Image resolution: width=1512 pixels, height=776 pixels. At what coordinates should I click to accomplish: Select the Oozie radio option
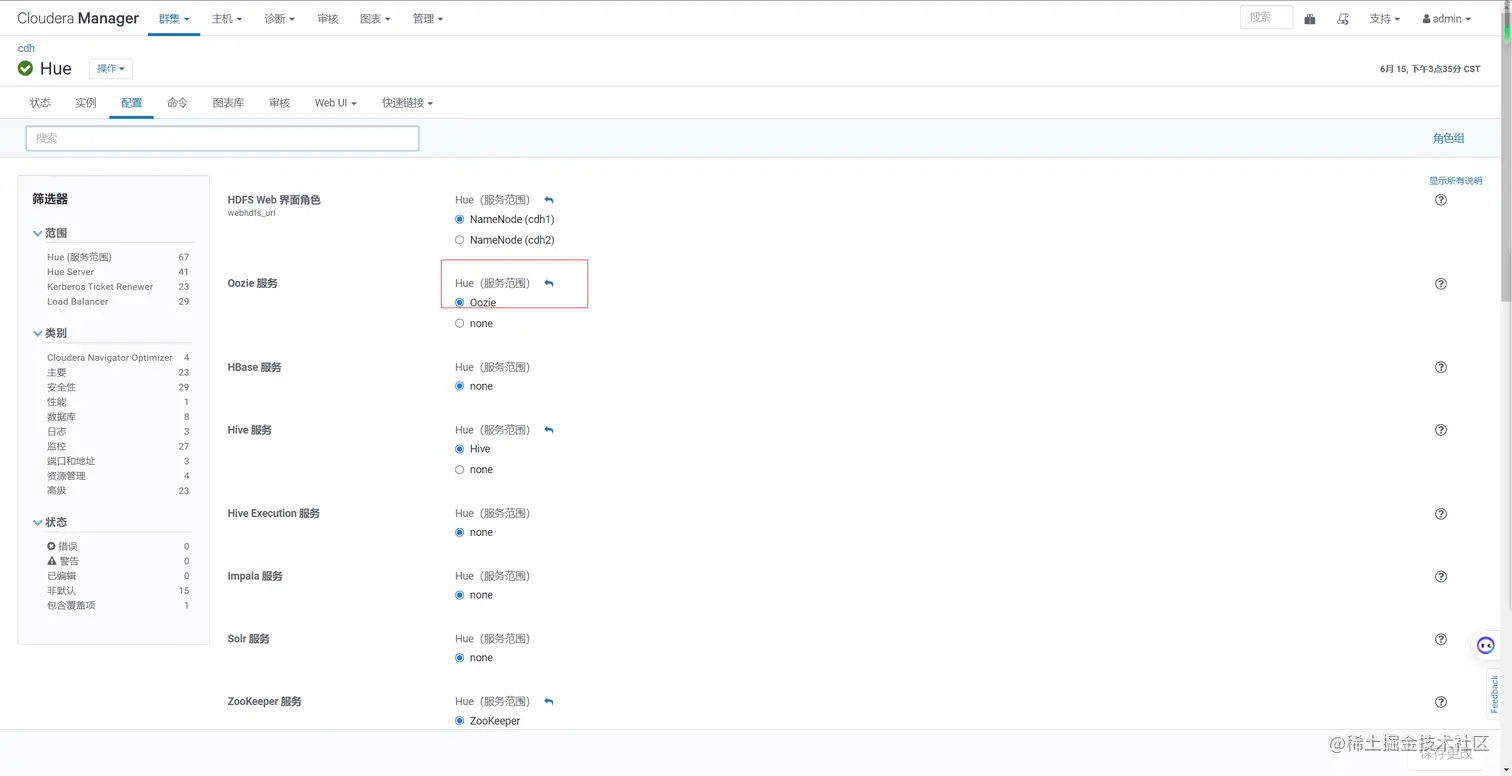(460, 302)
